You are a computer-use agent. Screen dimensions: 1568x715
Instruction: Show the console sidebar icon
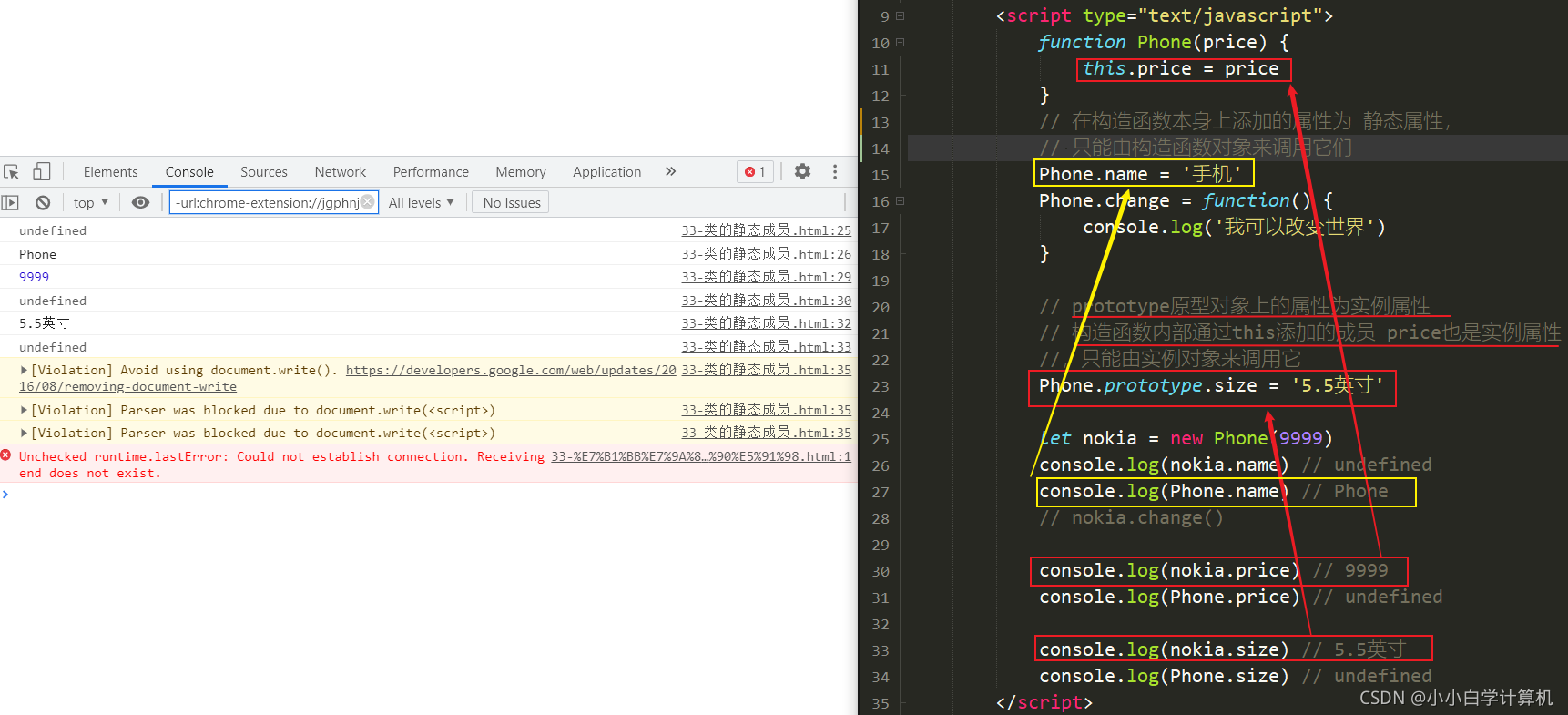point(11,202)
